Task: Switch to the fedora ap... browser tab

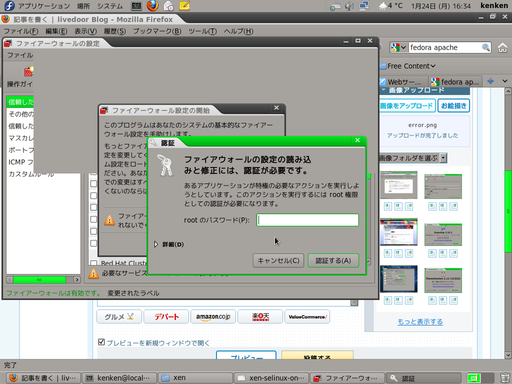Action: tap(456, 82)
